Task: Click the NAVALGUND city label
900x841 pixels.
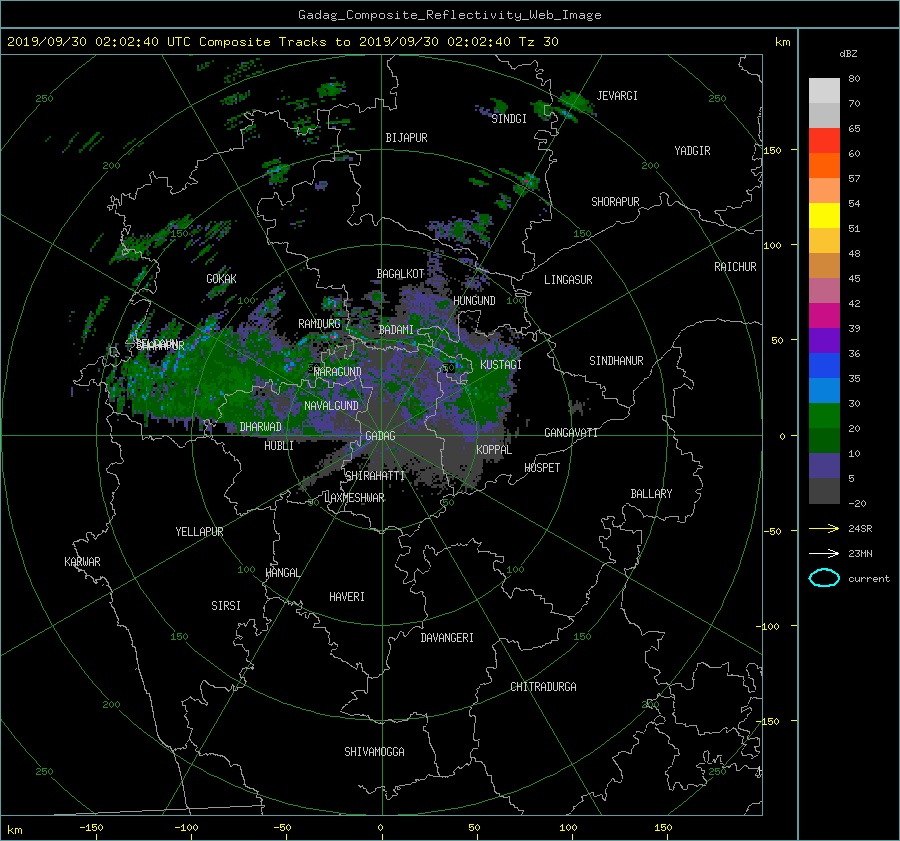Action: tap(331, 406)
